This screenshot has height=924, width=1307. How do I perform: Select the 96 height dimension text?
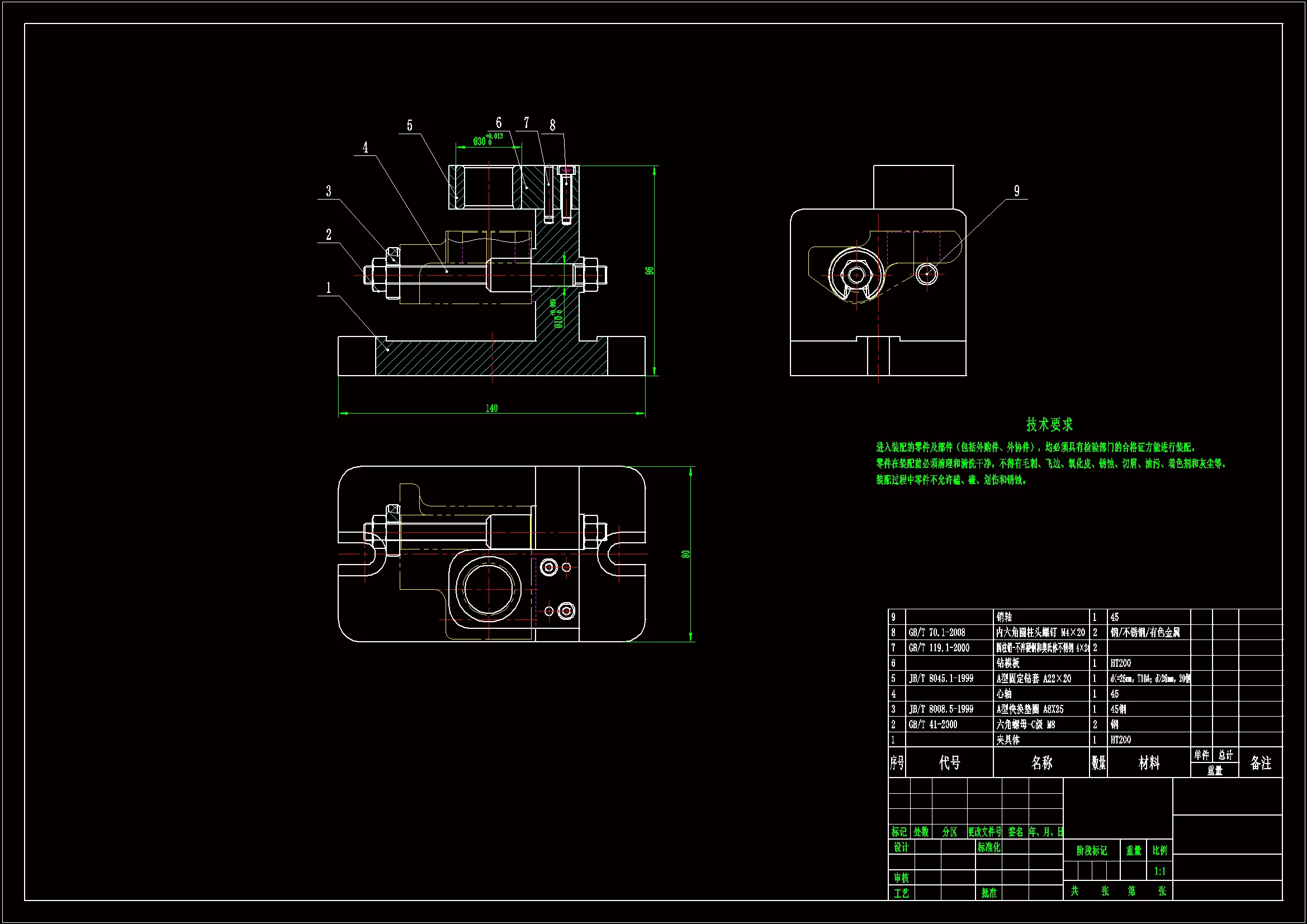click(x=650, y=271)
